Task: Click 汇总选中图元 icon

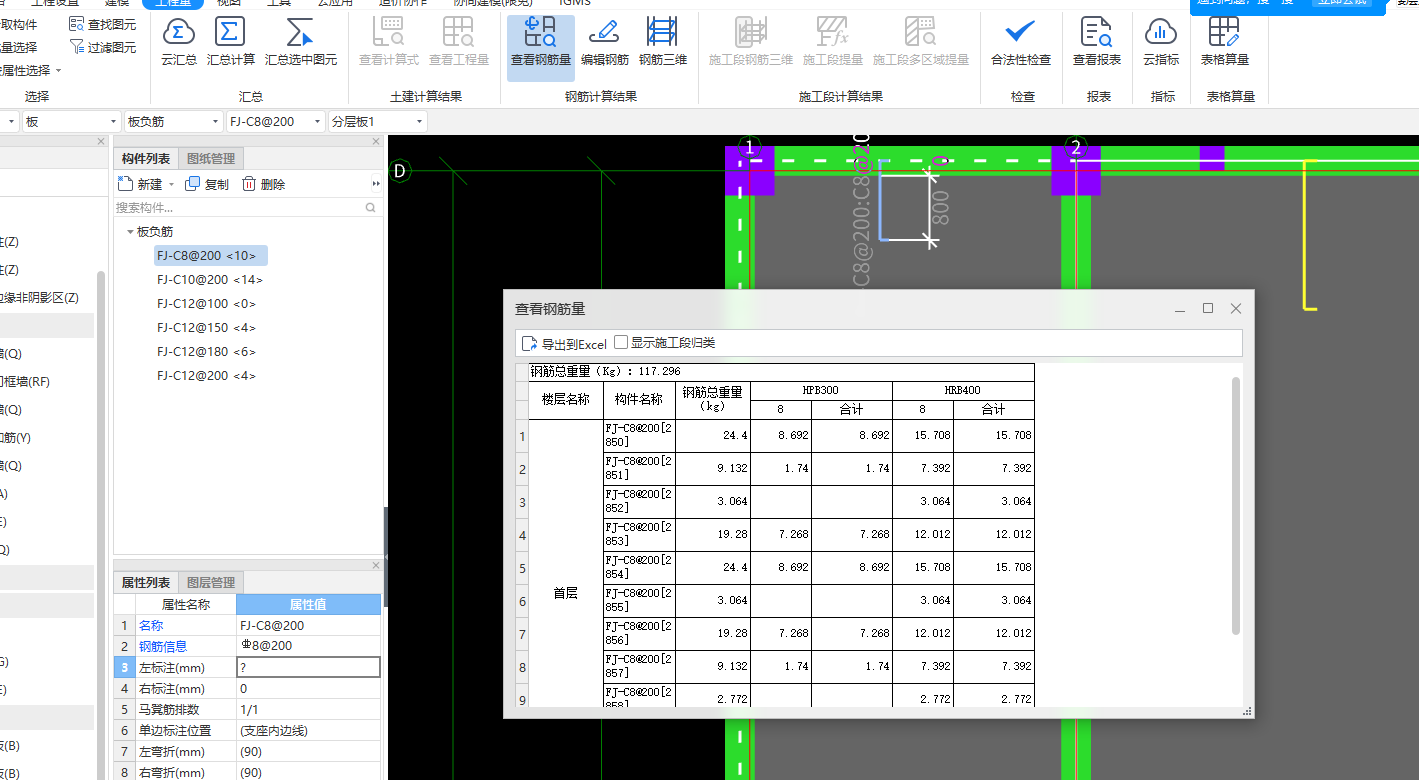Action: pos(301,33)
